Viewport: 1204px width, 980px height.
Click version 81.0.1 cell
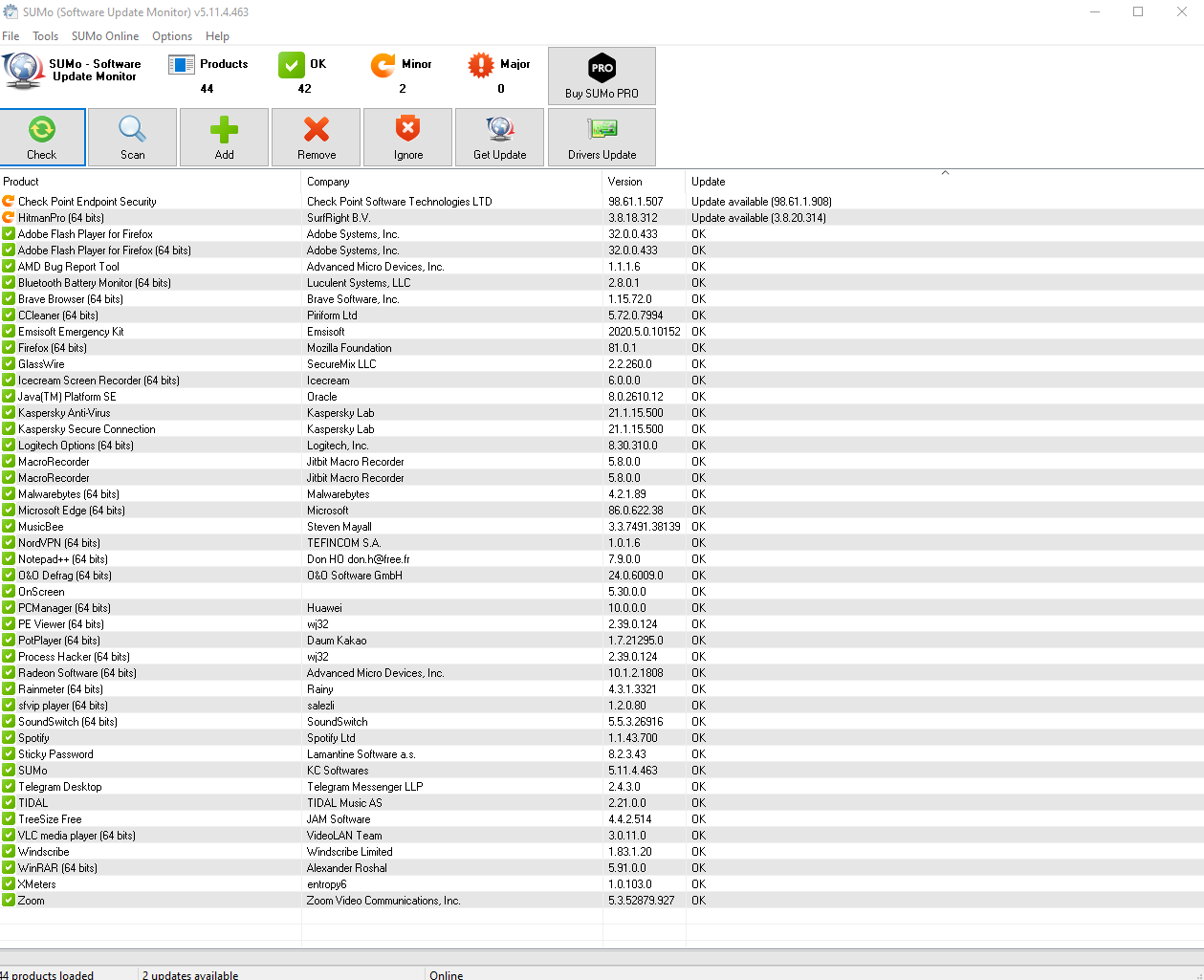623,348
